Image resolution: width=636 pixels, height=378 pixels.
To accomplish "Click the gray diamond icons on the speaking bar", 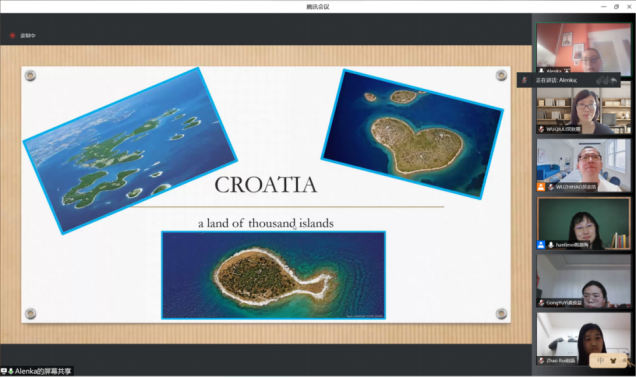I will [602, 80].
